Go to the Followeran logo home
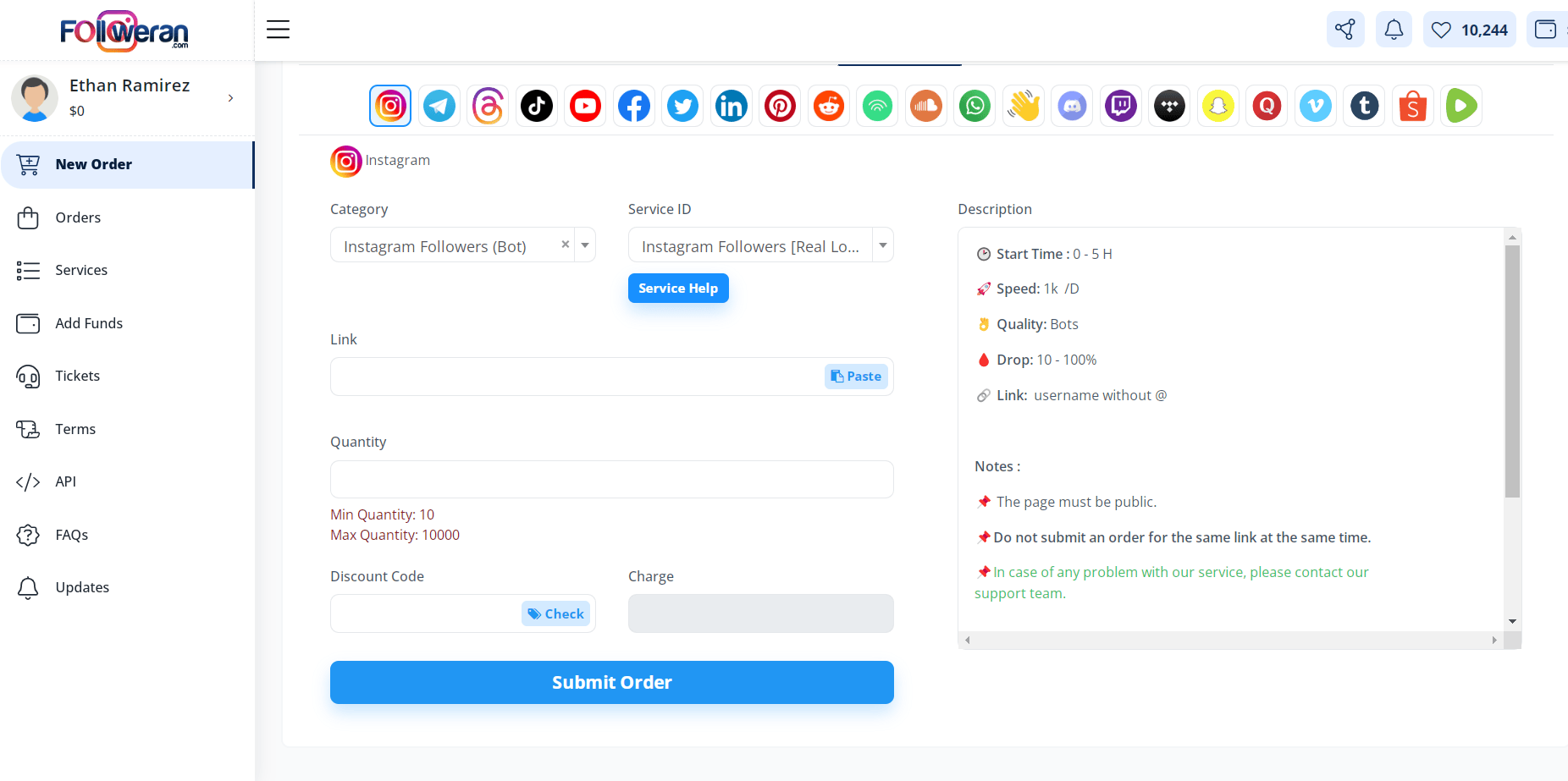Image resolution: width=1568 pixels, height=781 pixels. click(124, 31)
